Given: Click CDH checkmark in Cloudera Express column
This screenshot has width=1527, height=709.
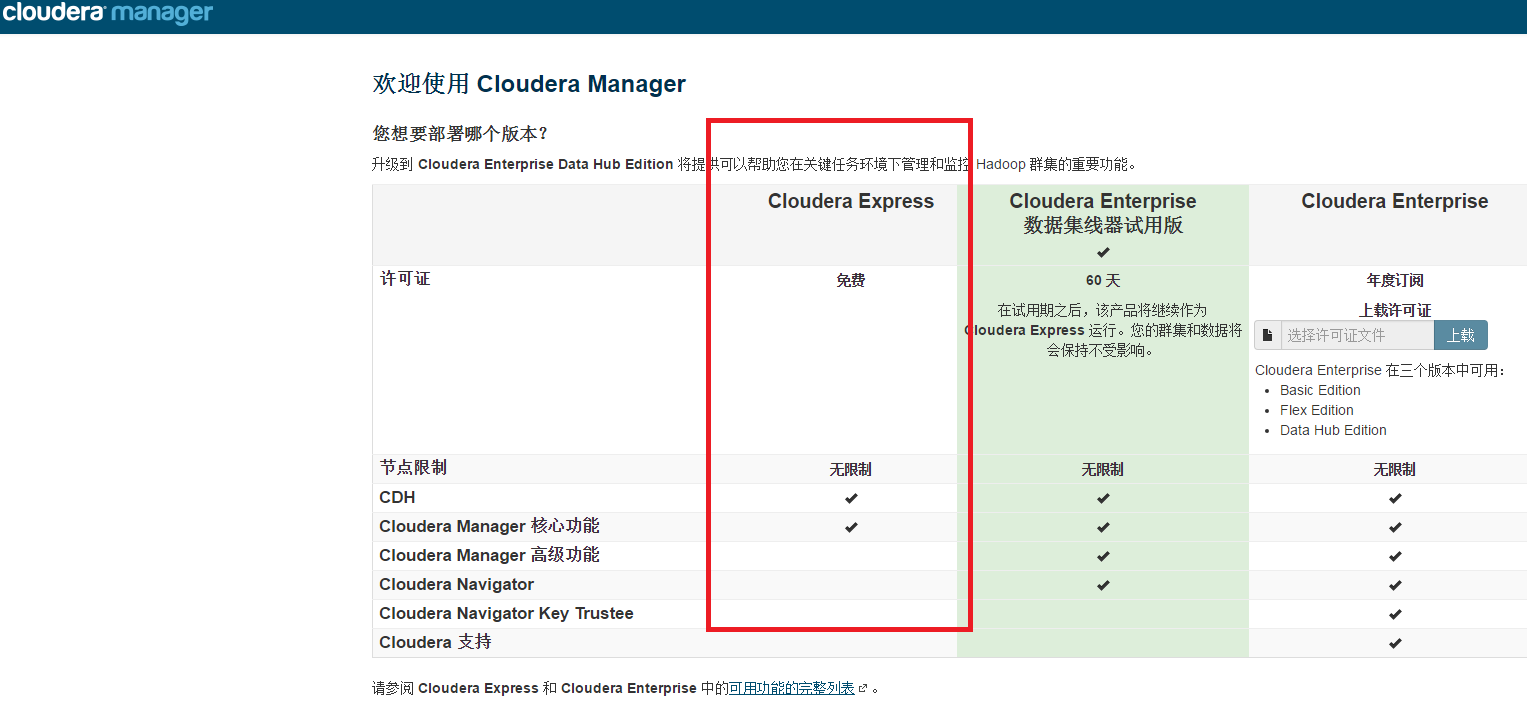Looking at the screenshot, I should (x=851, y=498).
